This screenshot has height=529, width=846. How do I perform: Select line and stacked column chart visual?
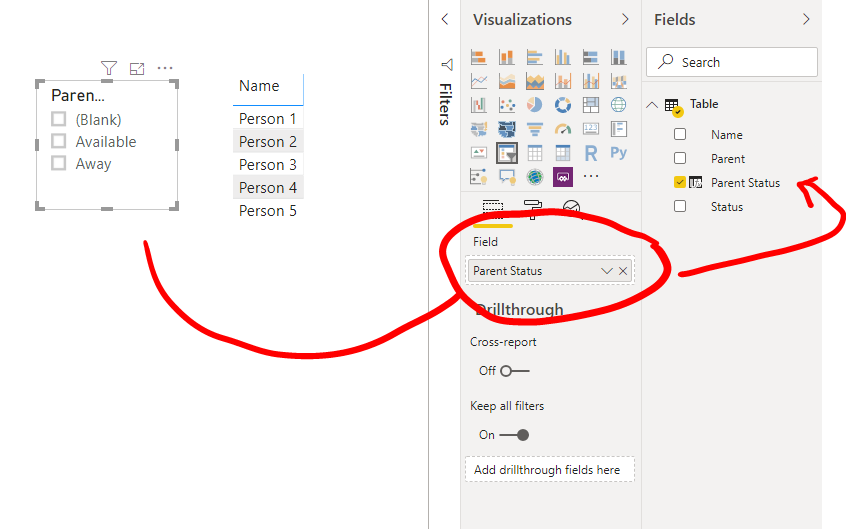click(x=563, y=81)
